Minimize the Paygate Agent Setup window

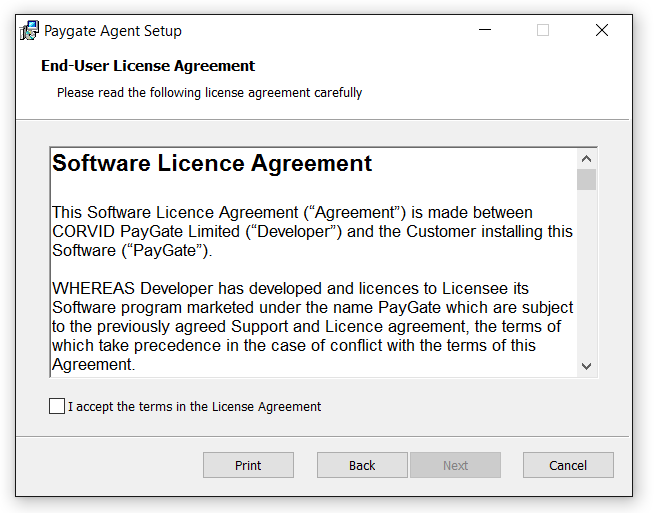click(485, 30)
